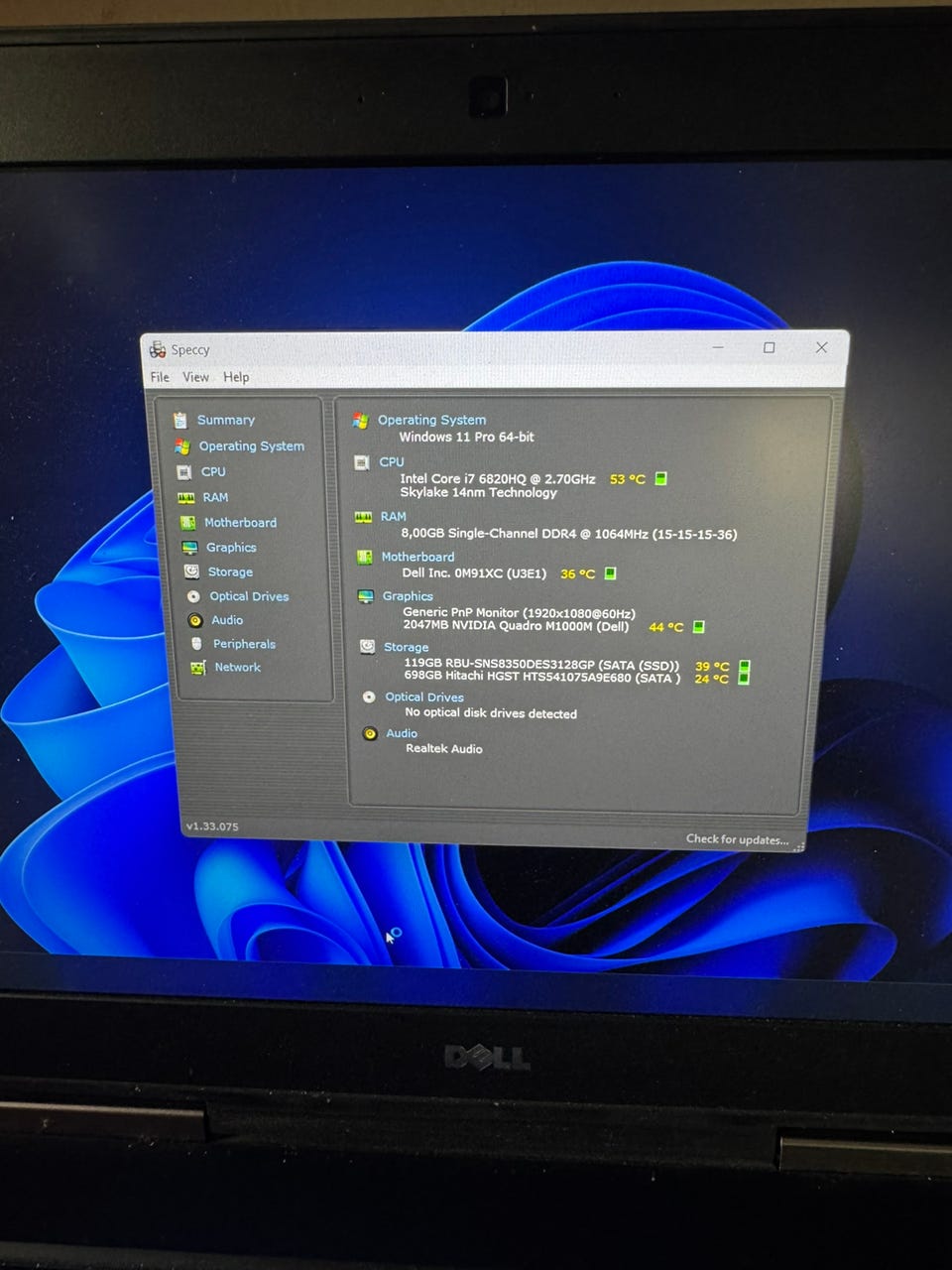
Task: Click the v1.33.075 version label
Action: [x=212, y=826]
